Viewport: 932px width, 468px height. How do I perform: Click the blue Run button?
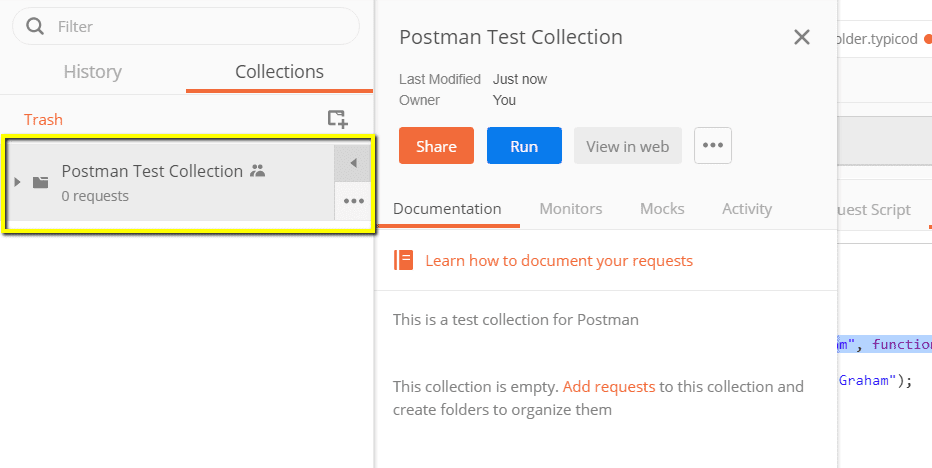click(x=524, y=146)
